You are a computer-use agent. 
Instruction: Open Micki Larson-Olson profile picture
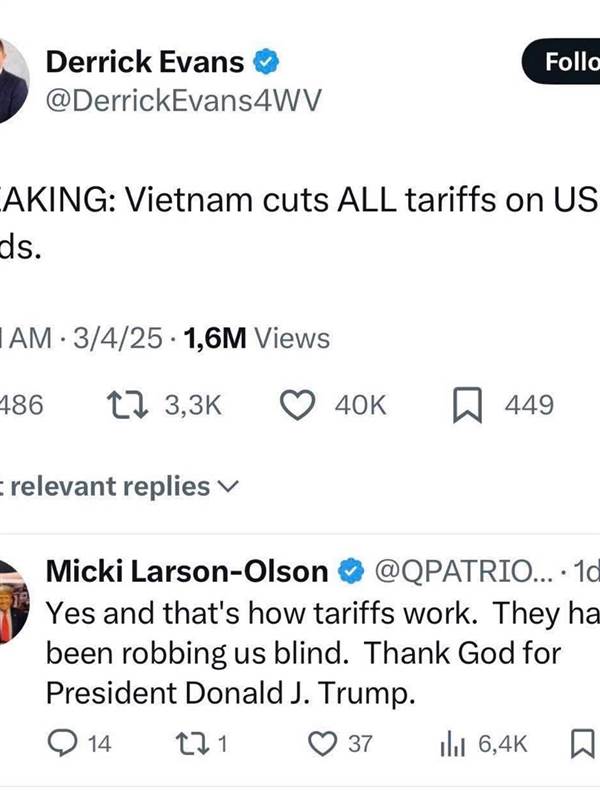14,601
